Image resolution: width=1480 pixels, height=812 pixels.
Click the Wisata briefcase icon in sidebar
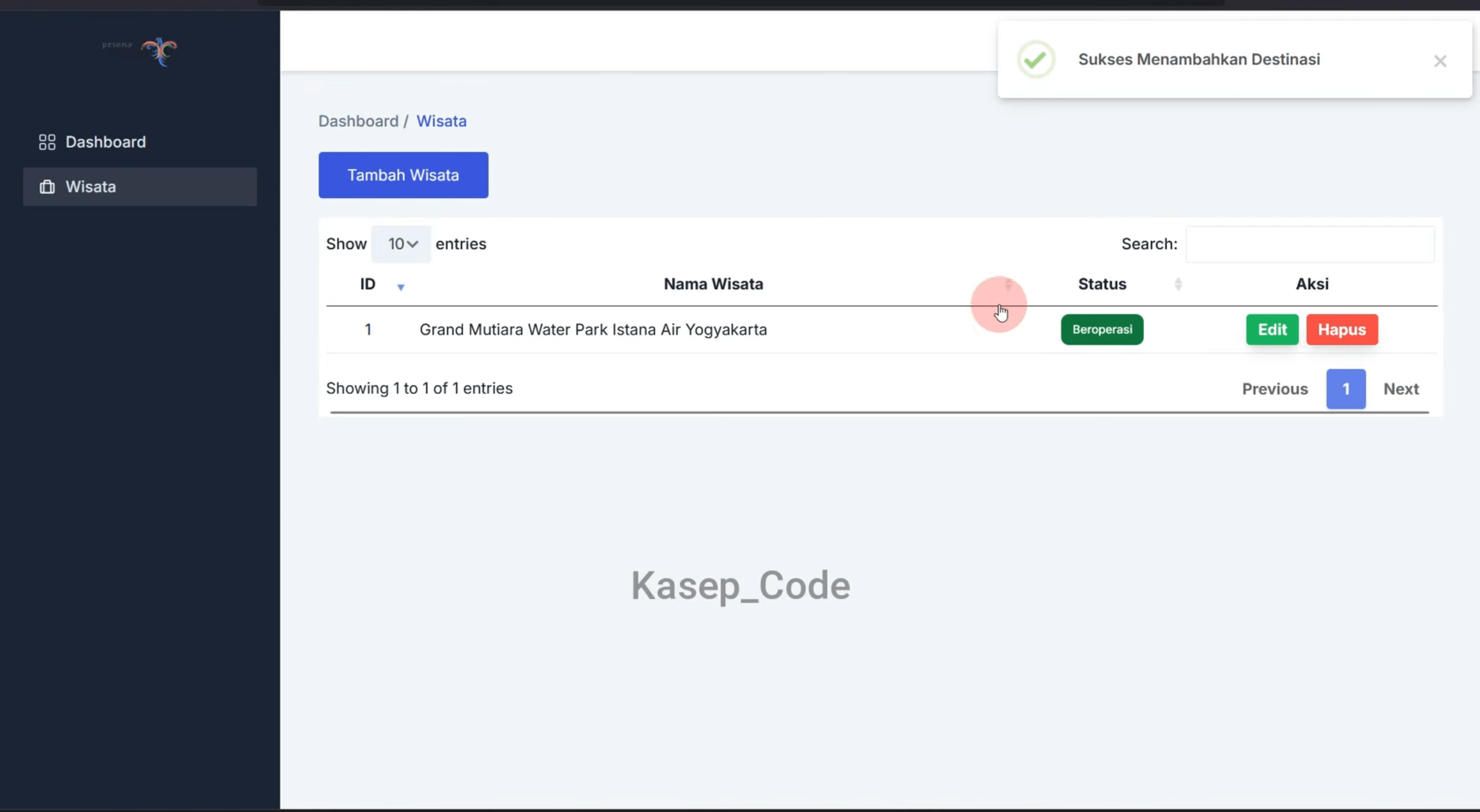pyautogui.click(x=47, y=187)
